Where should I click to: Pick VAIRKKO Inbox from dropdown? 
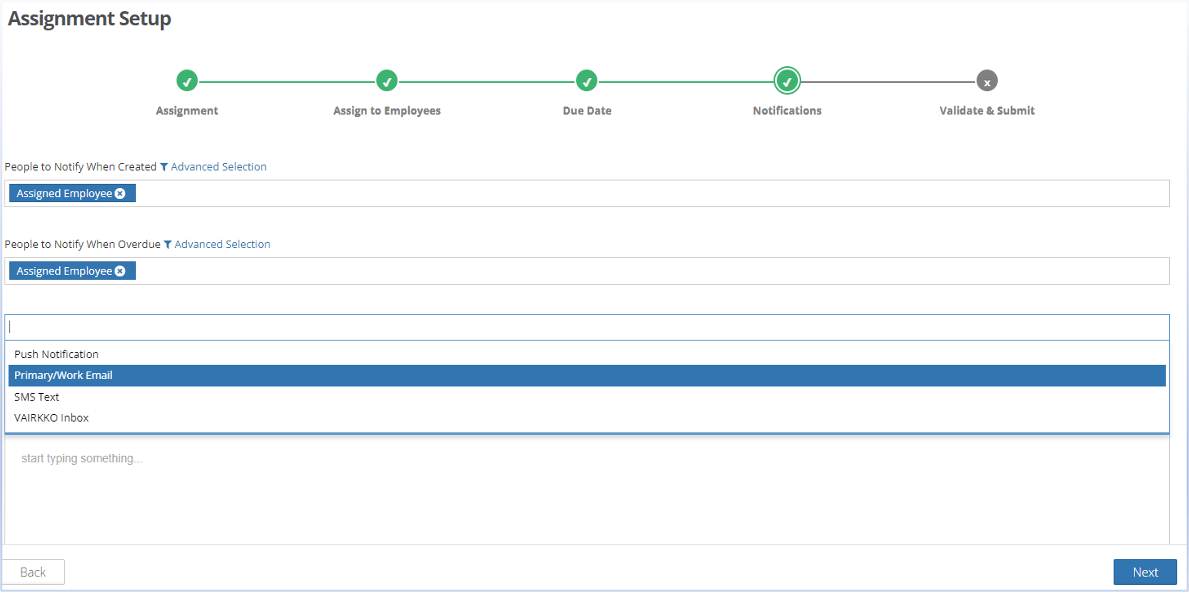point(587,418)
